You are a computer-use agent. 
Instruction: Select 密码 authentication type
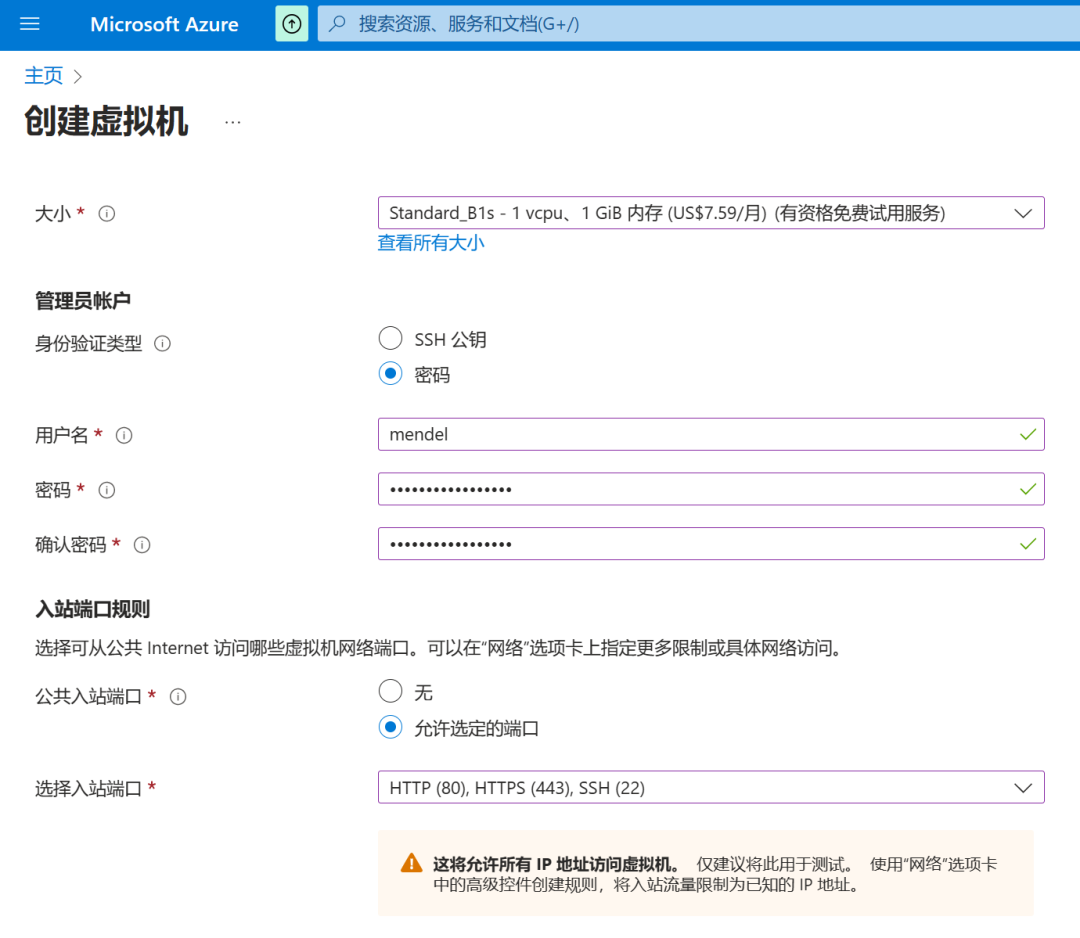coord(391,373)
